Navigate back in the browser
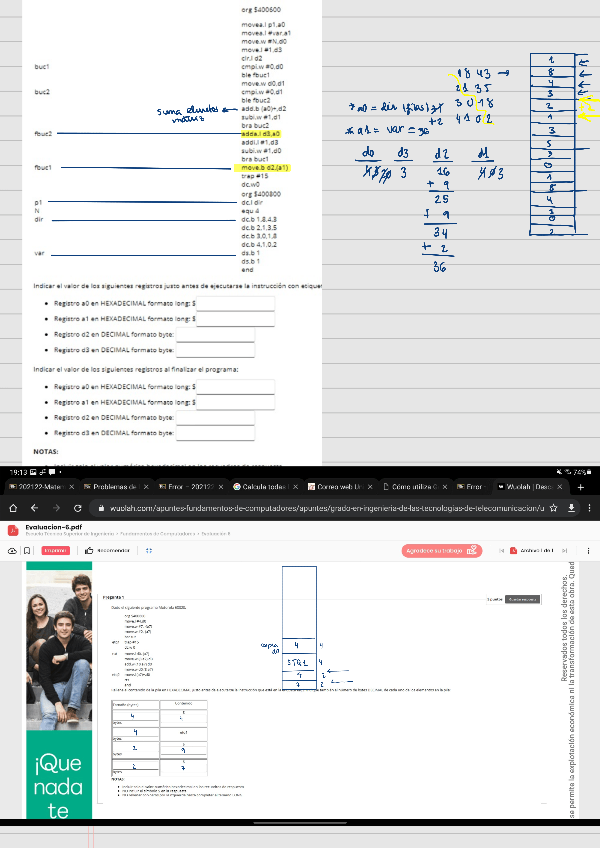This screenshot has height=848, width=600. pos(34,508)
